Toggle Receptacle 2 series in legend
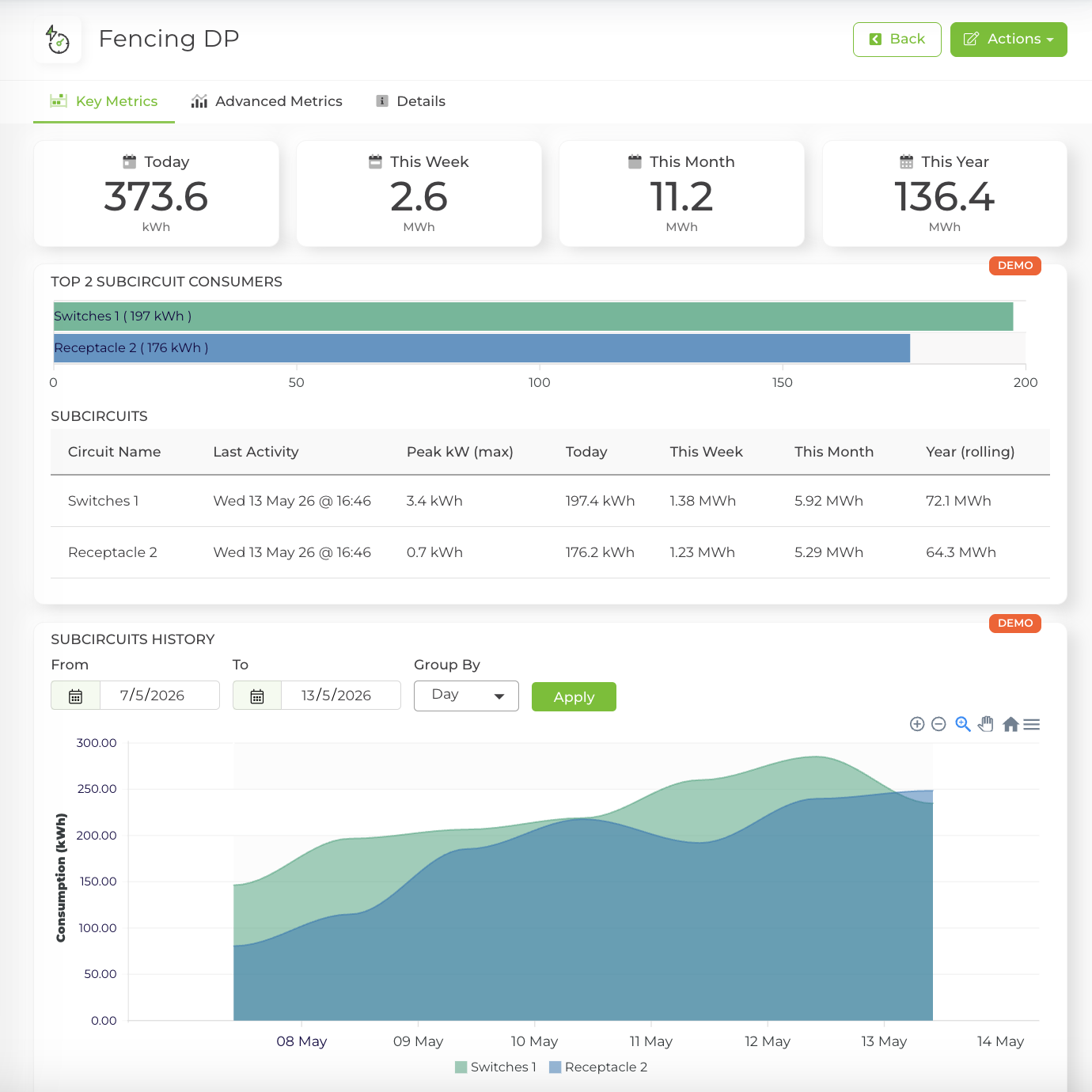The height and width of the screenshot is (1092, 1092). 598,1067
